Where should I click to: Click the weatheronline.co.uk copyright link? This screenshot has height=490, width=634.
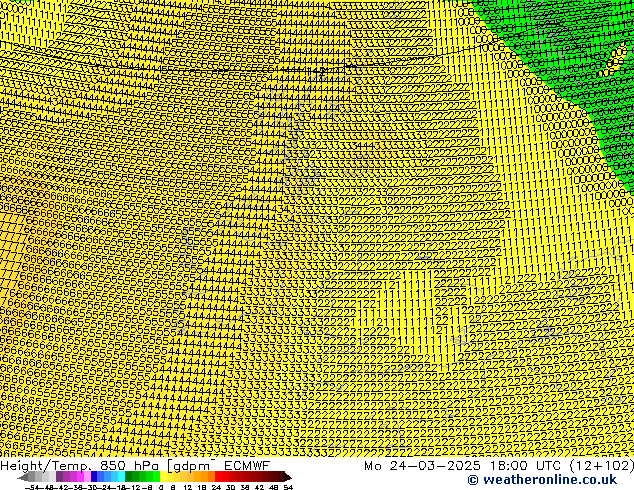point(542,480)
